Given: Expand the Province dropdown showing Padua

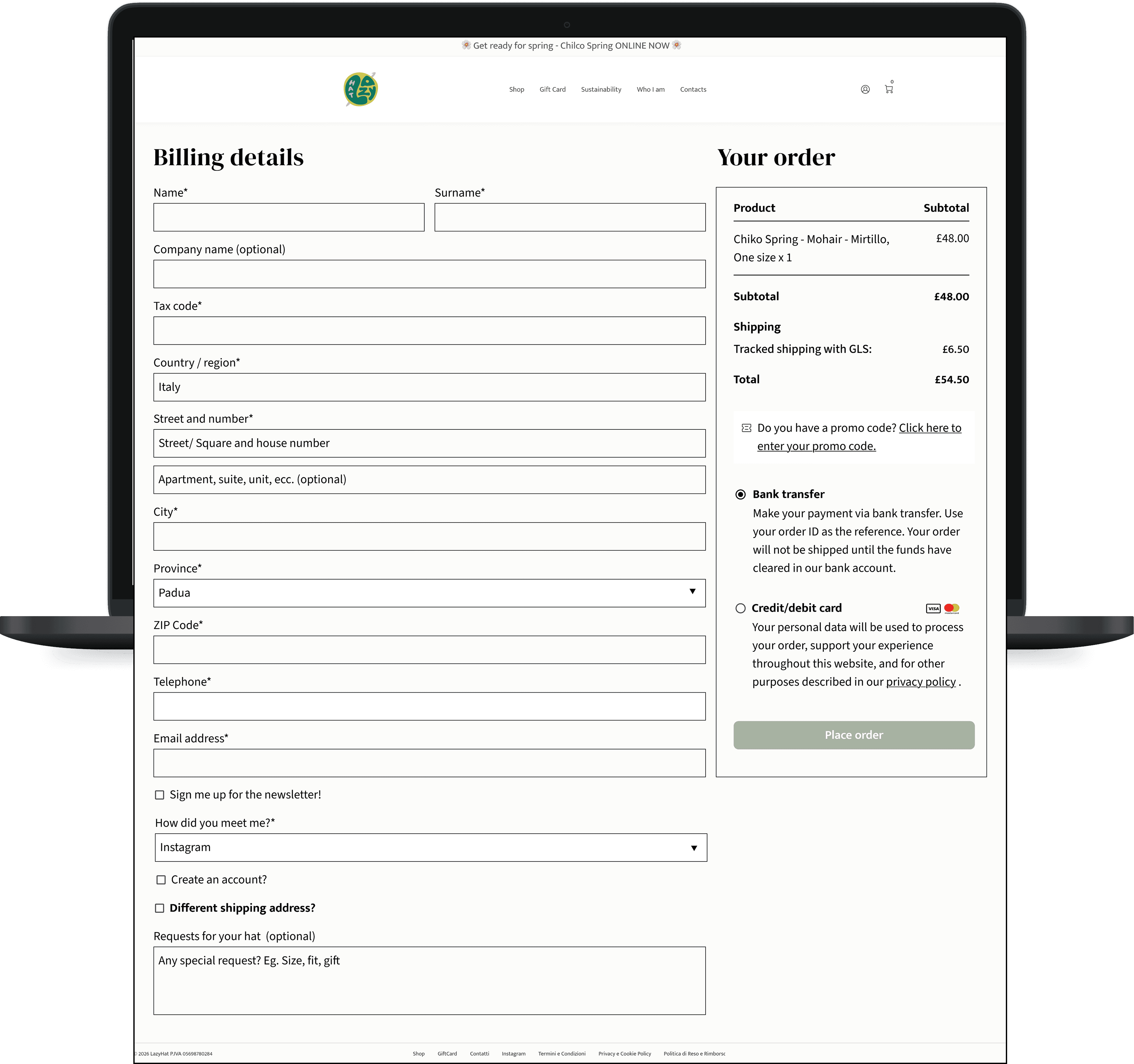Looking at the screenshot, I should [x=429, y=593].
